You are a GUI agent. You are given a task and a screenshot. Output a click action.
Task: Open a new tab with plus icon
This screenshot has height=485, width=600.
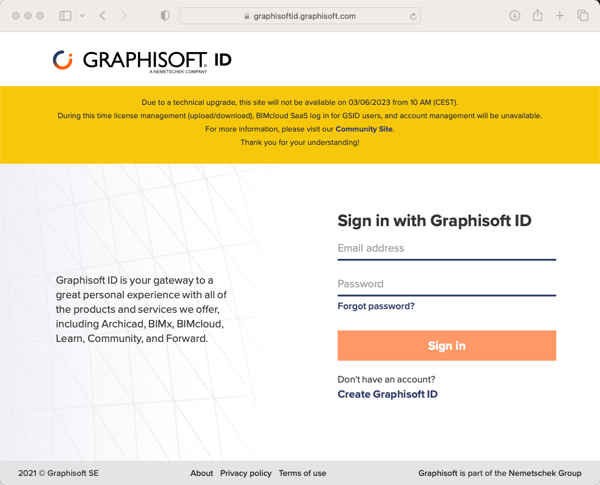[x=559, y=16]
